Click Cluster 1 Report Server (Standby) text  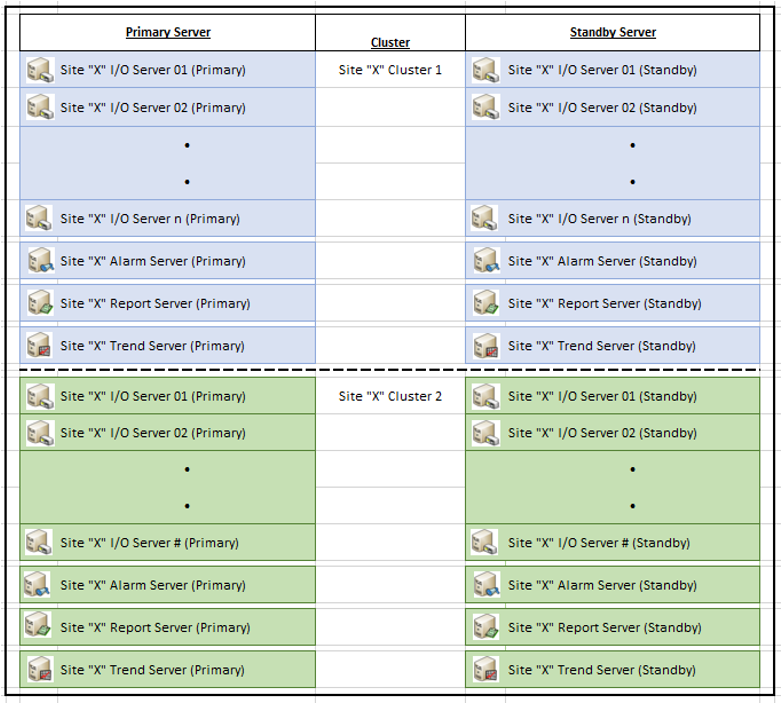[604, 303]
